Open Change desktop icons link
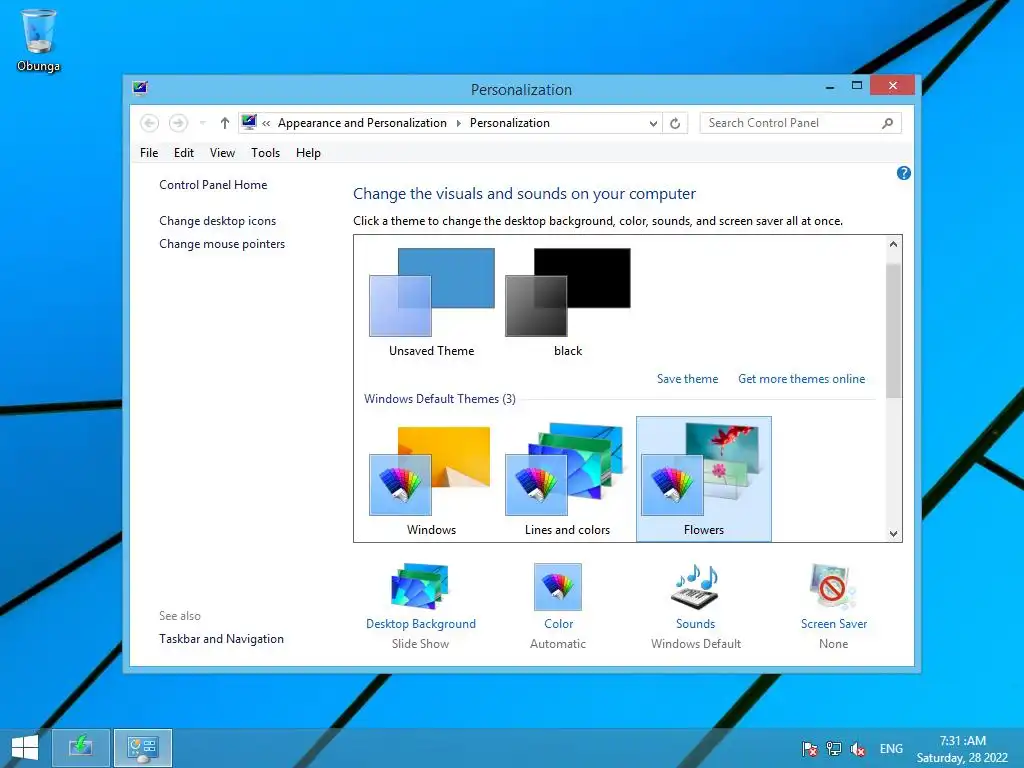This screenshot has width=1024, height=768. 217,221
